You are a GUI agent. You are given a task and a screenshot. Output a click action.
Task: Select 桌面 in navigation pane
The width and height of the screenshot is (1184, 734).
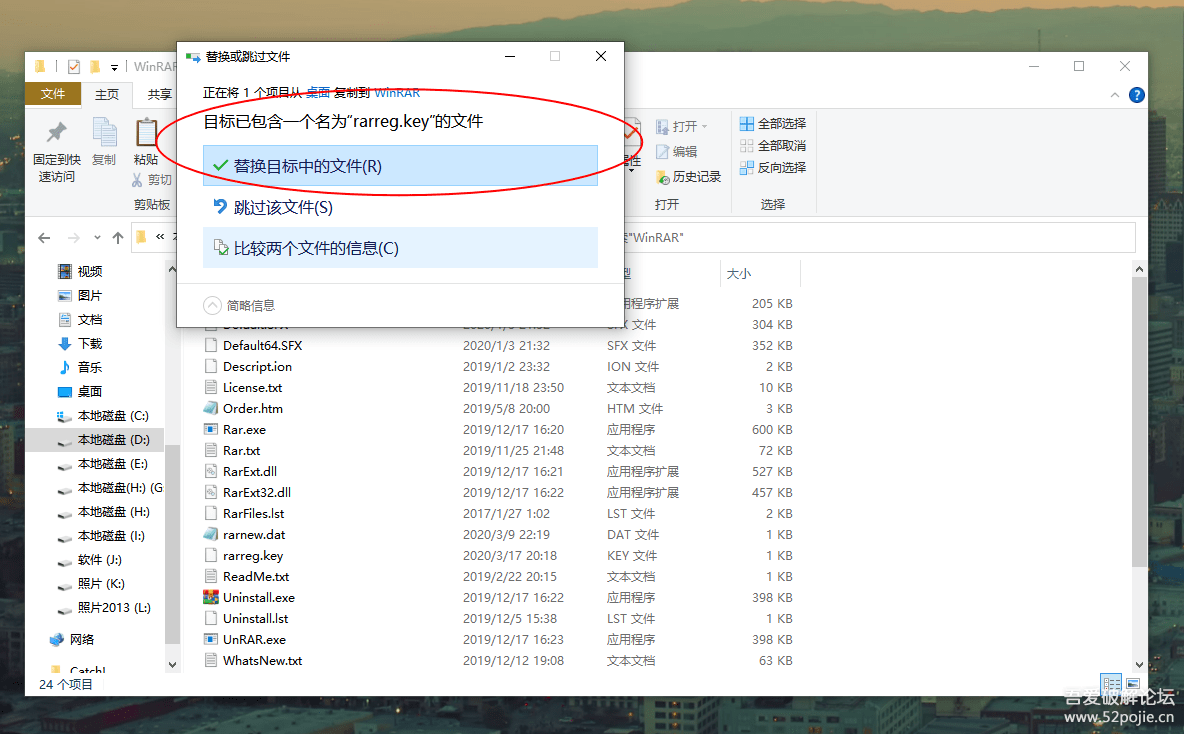click(90, 391)
